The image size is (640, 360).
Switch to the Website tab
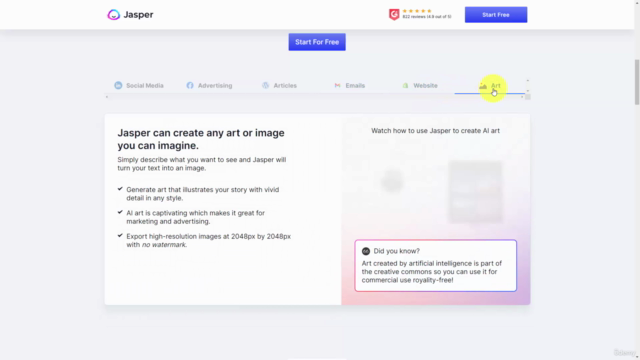point(420,85)
